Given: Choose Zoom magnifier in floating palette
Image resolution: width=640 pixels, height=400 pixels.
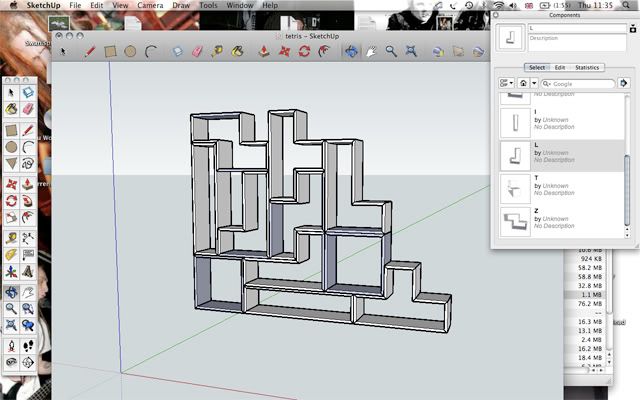Looking at the screenshot, I should [x=11, y=309].
